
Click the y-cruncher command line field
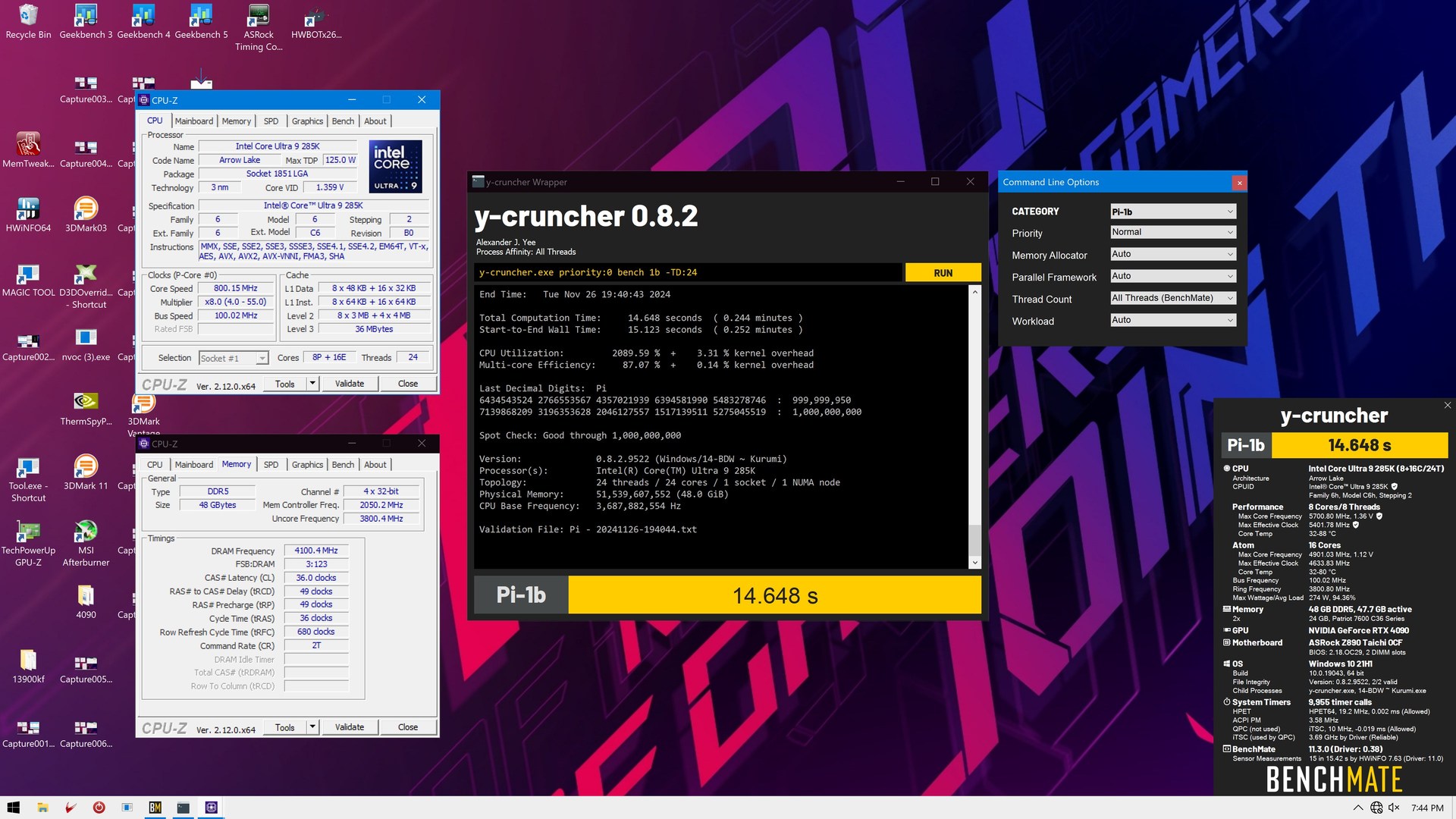tap(689, 273)
